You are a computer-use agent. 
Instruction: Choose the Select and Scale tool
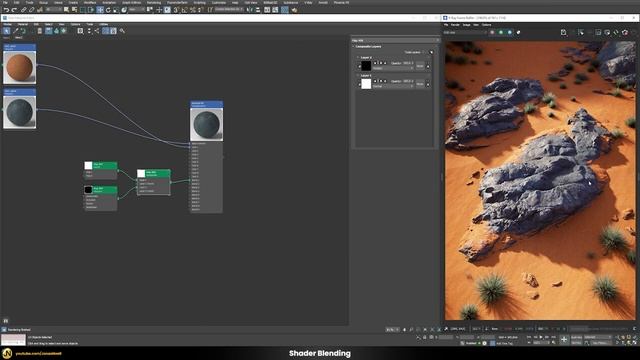click(116, 9)
